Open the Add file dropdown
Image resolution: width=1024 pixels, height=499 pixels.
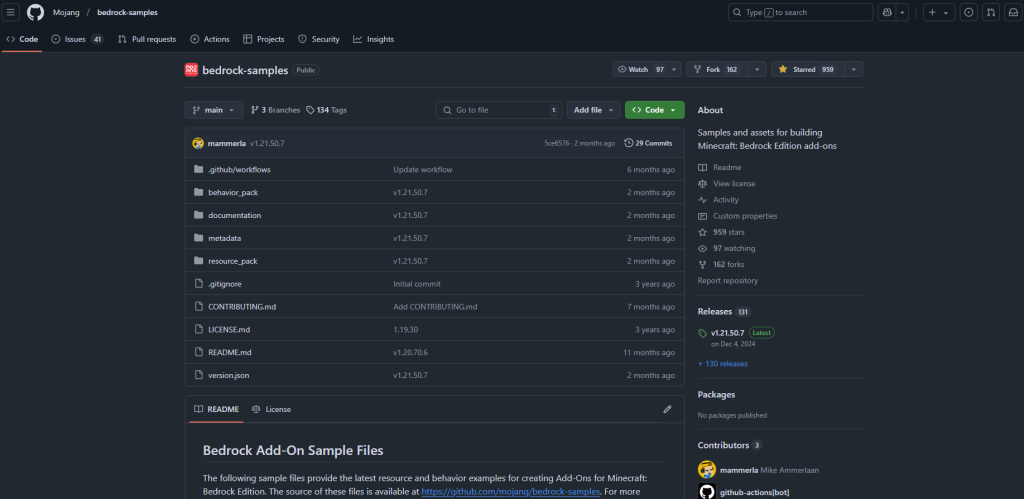593,110
